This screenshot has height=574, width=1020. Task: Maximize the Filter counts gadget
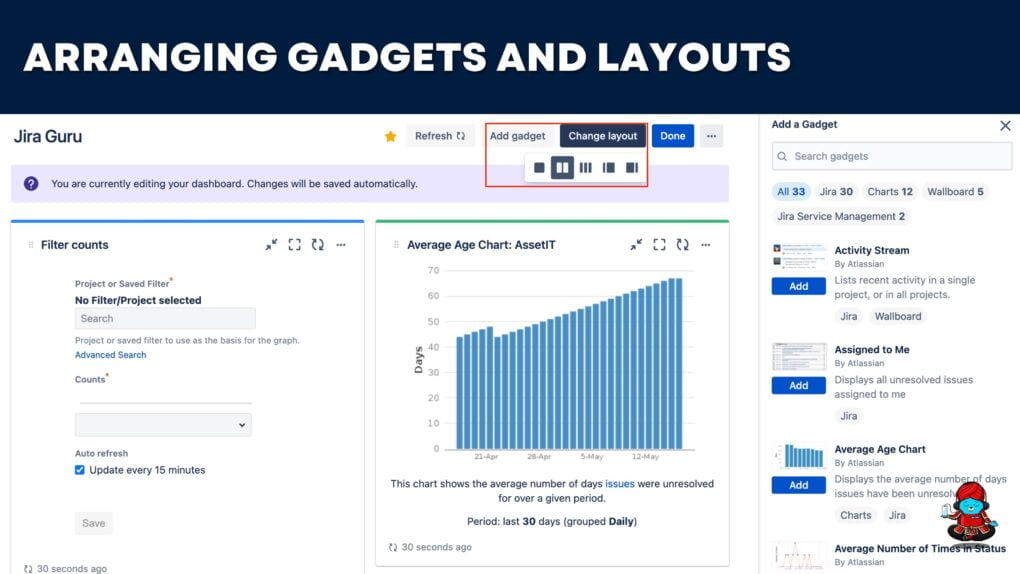click(295, 245)
